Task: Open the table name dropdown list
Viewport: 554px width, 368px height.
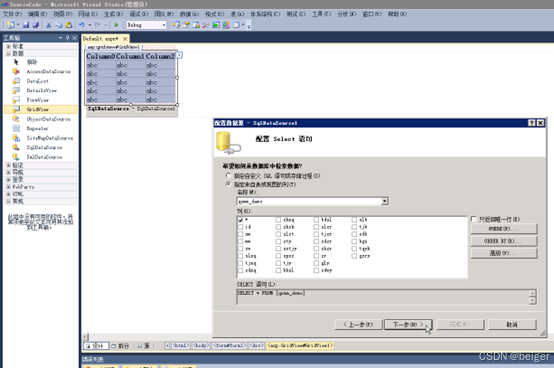Action: pos(385,201)
